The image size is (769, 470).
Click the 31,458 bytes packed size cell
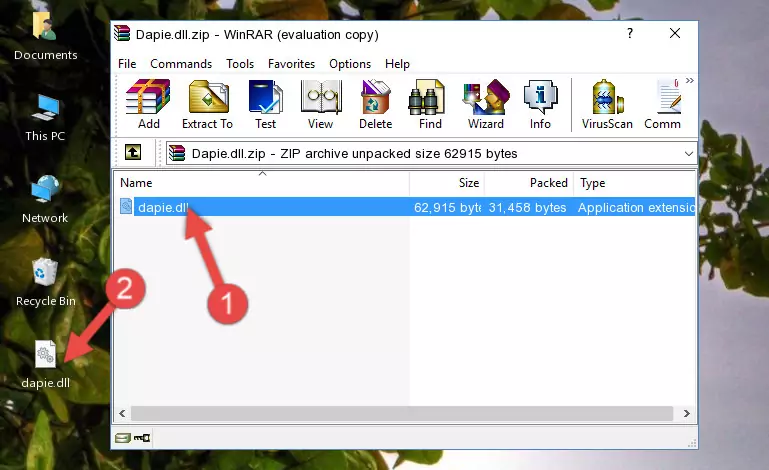point(527,208)
